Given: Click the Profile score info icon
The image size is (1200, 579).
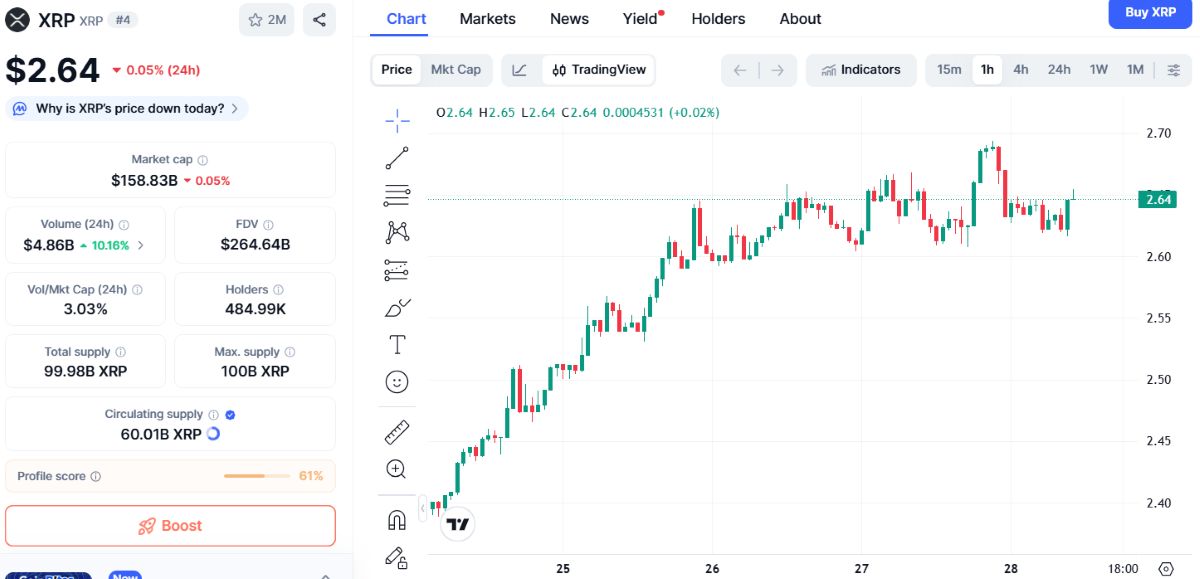Looking at the screenshot, I should click(x=96, y=477).
